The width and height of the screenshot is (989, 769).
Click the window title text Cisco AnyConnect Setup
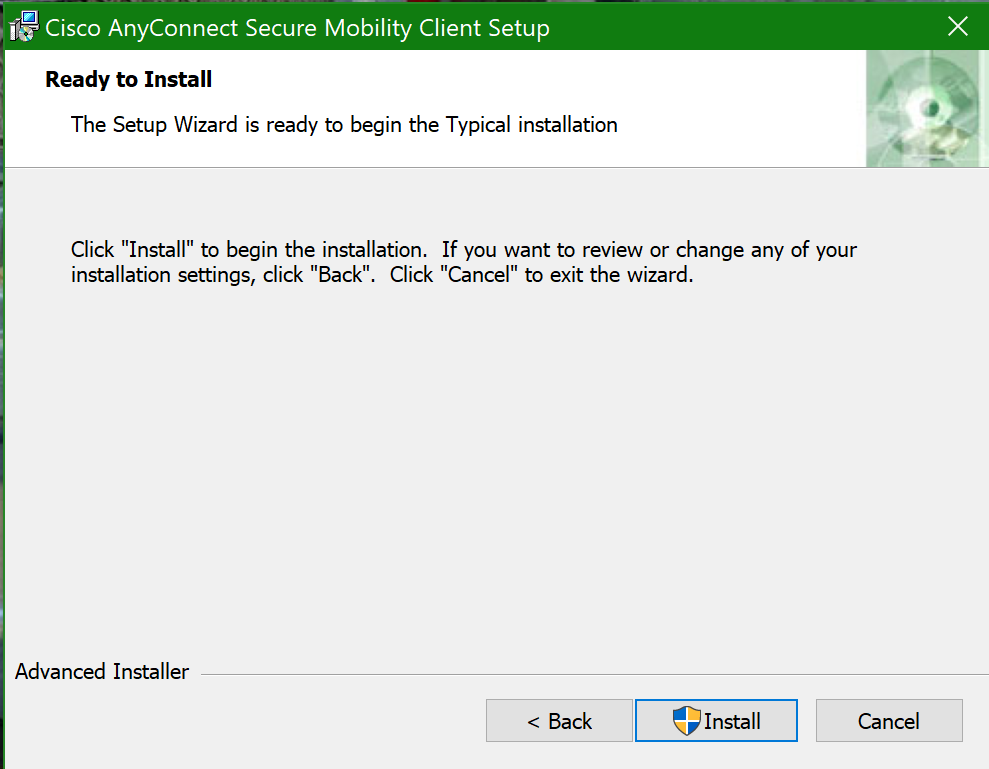pyautogui.click(x=297, y=28)
